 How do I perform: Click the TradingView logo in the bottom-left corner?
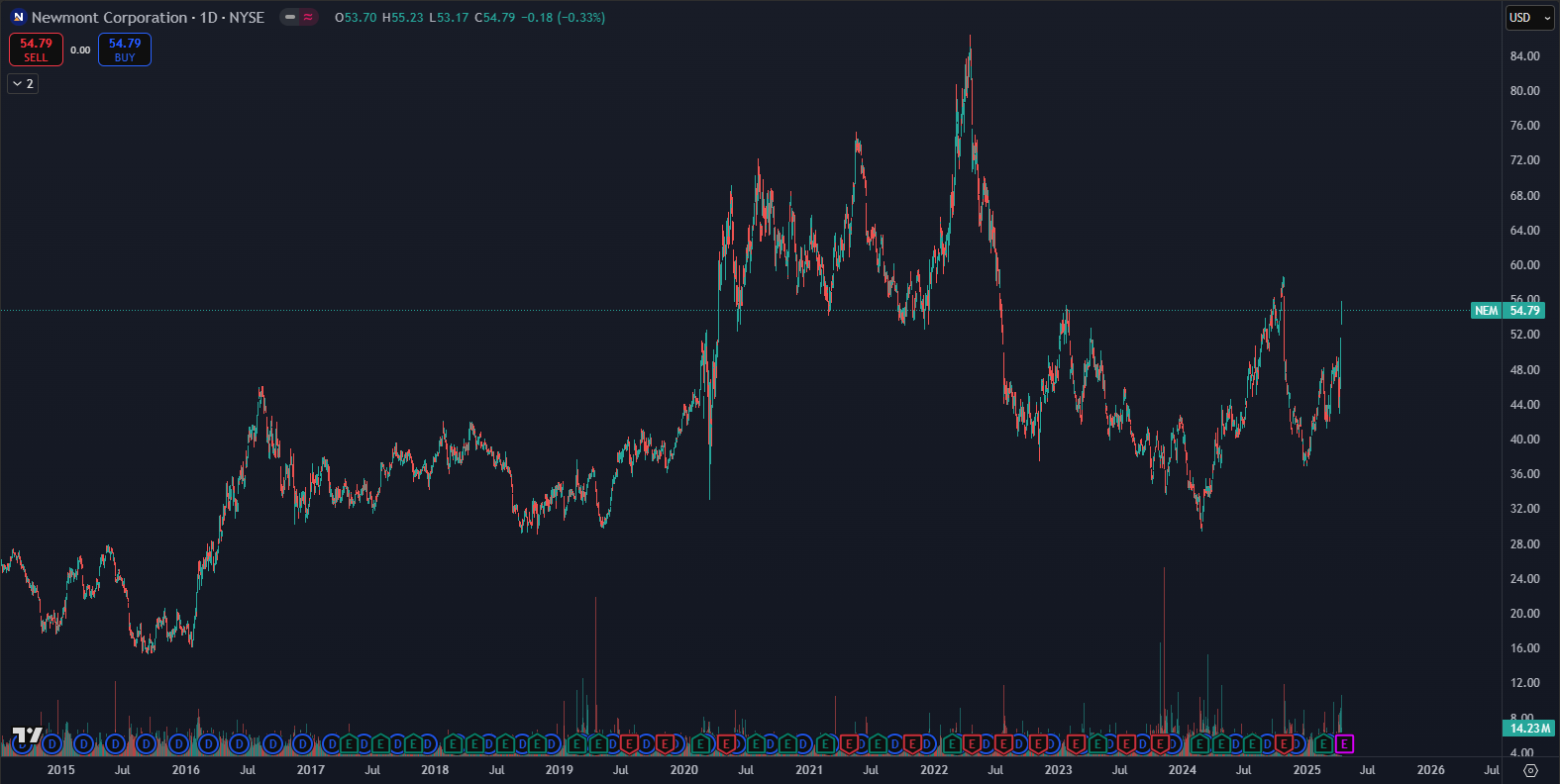[28, 735]
